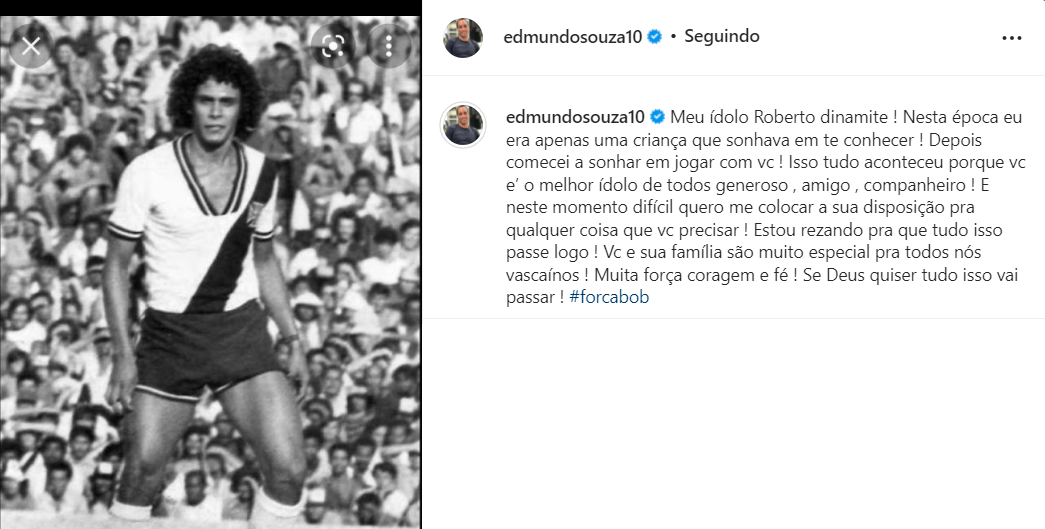Image resolution: width=1045 pixels, height=529 pixels.
Task: Click the empty comments area below the caption
Action: point(733,423)
